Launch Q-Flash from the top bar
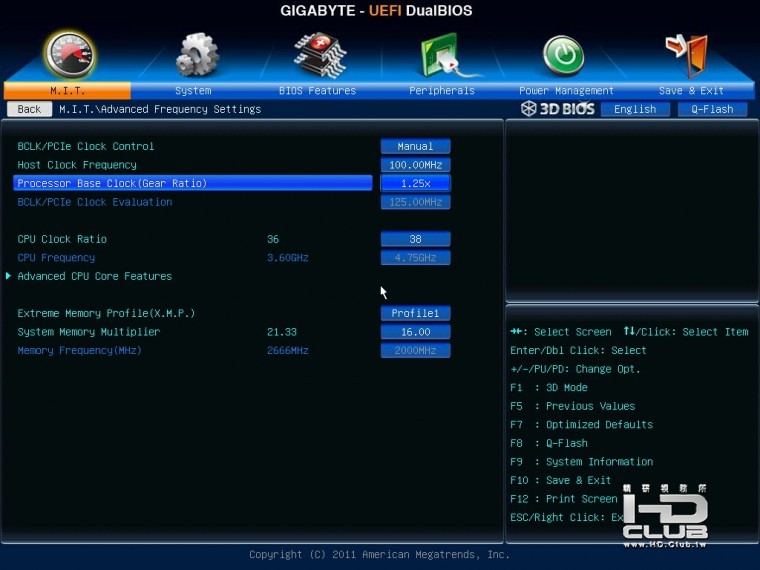Viewport: 760px width, 570px height. tap(712, 109)
